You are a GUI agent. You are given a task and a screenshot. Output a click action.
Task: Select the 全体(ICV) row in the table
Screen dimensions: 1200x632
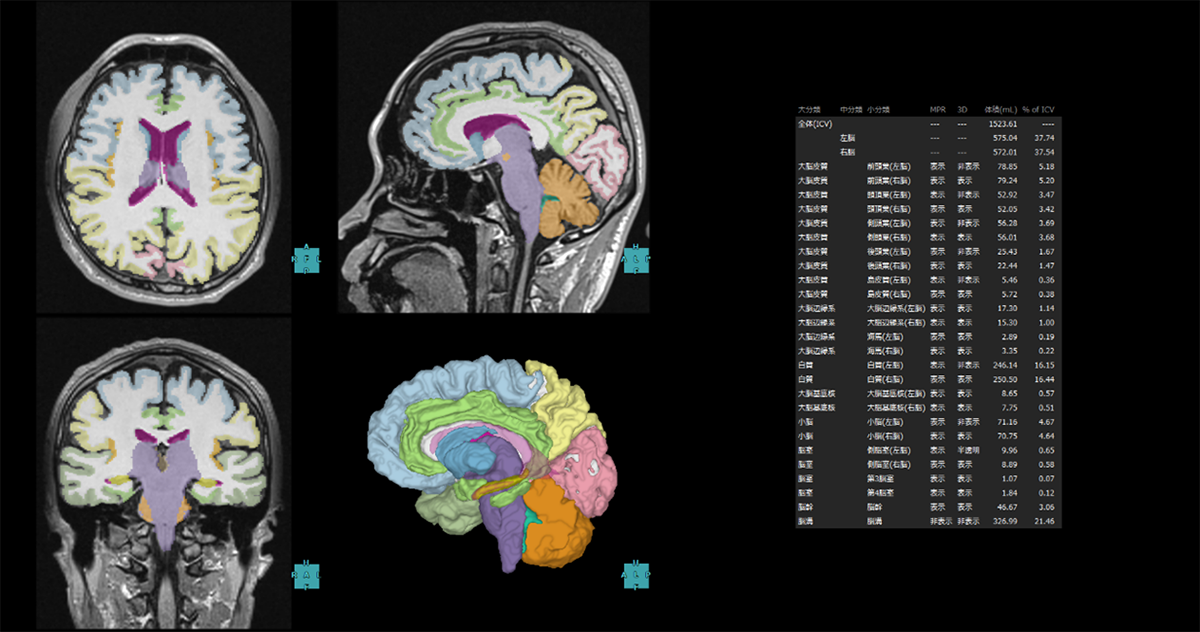pyautogui.click(x=814, y=123)
